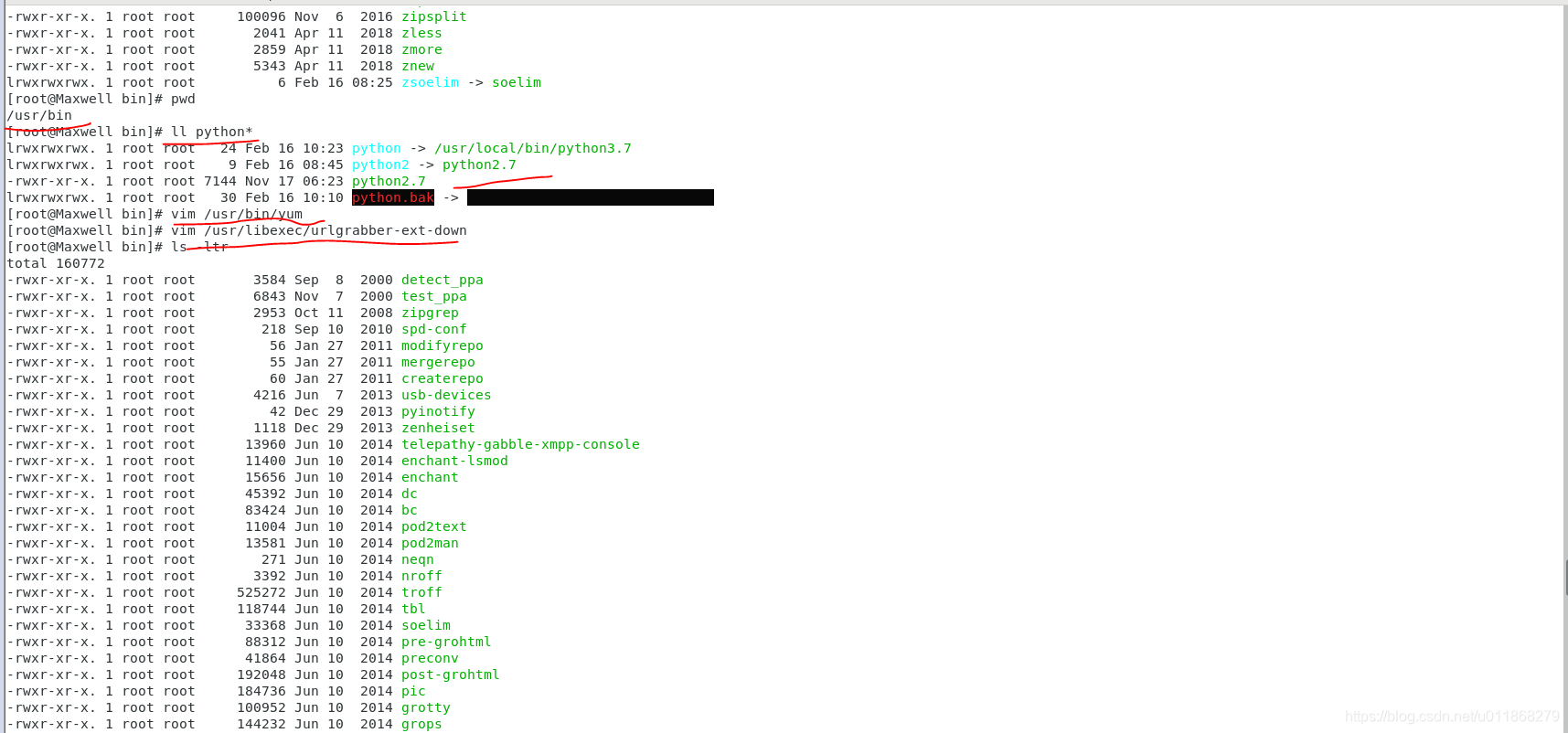Screen dimensions: 1568x733
Task: Click the /usr/bin pwd output
Action: (x=39, y=115)
